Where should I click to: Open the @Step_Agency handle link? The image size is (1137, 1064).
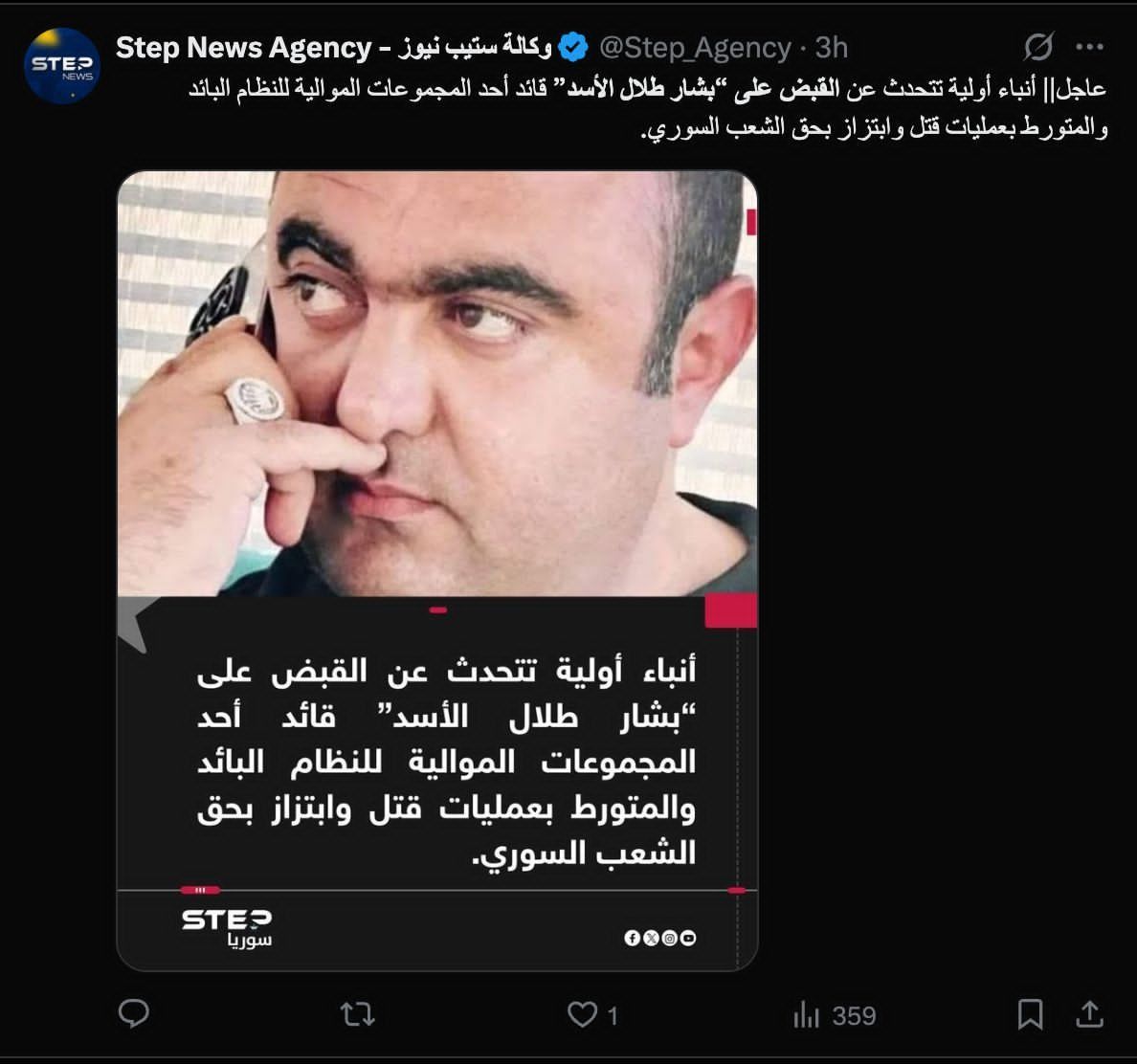[695, 48]
